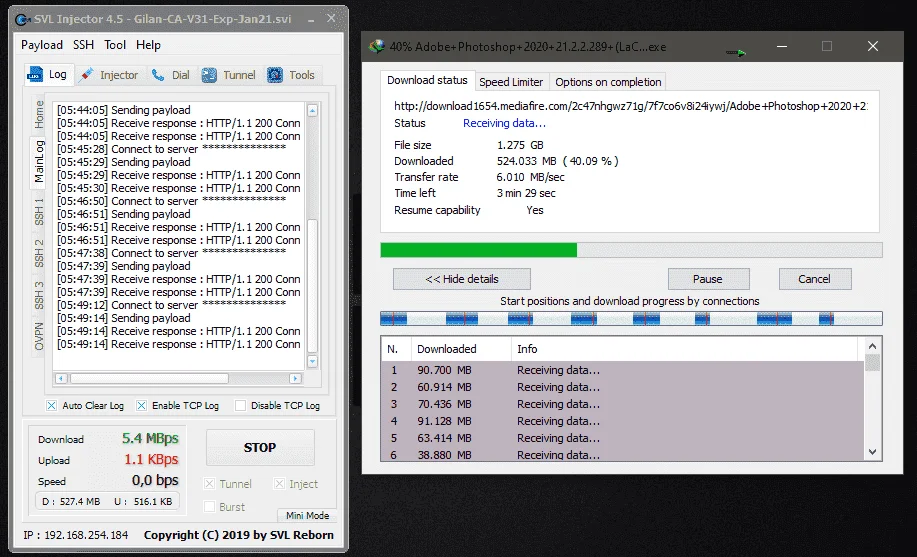Click the Downloaded column header
Screen dimensions: 917x557
tap(461, 349)
